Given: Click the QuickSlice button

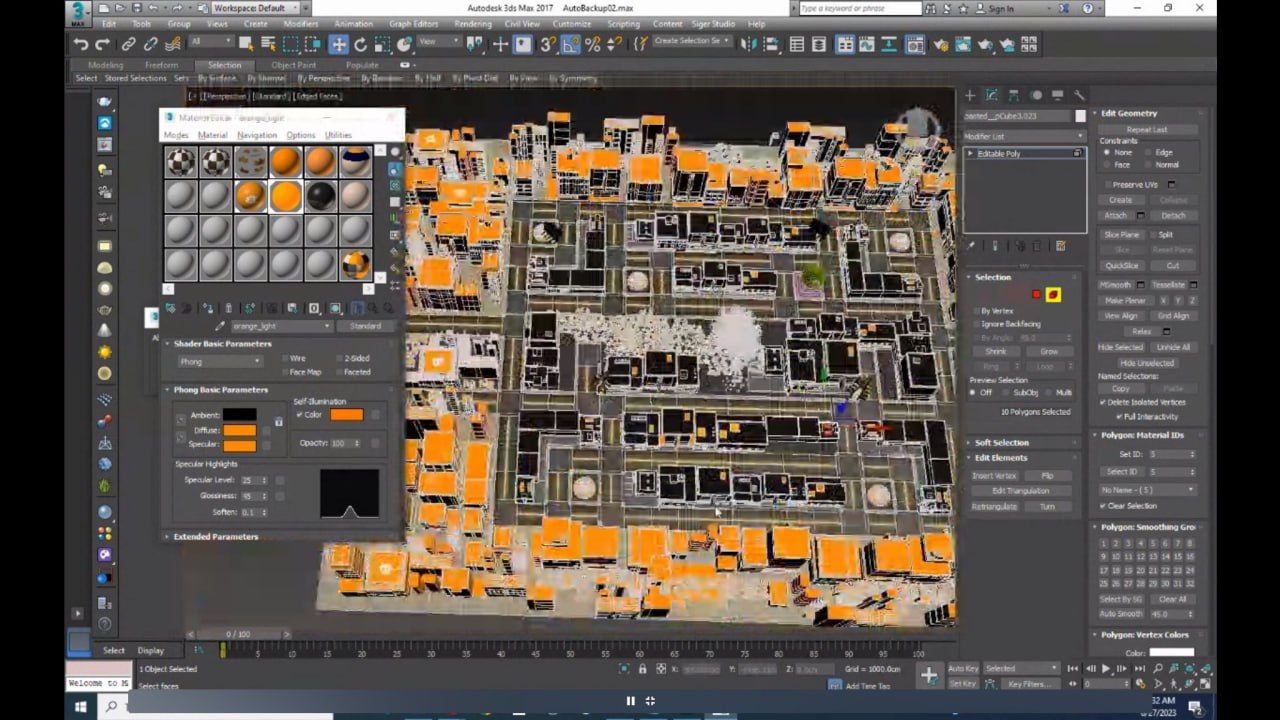Looking at the screenshot, I should pos(1121,266).
